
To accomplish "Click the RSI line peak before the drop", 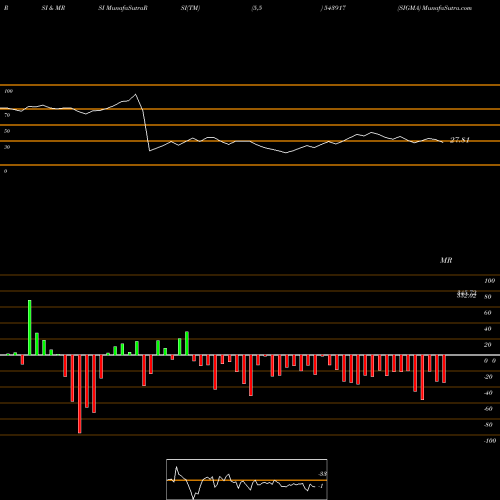I will pos(135,95).
